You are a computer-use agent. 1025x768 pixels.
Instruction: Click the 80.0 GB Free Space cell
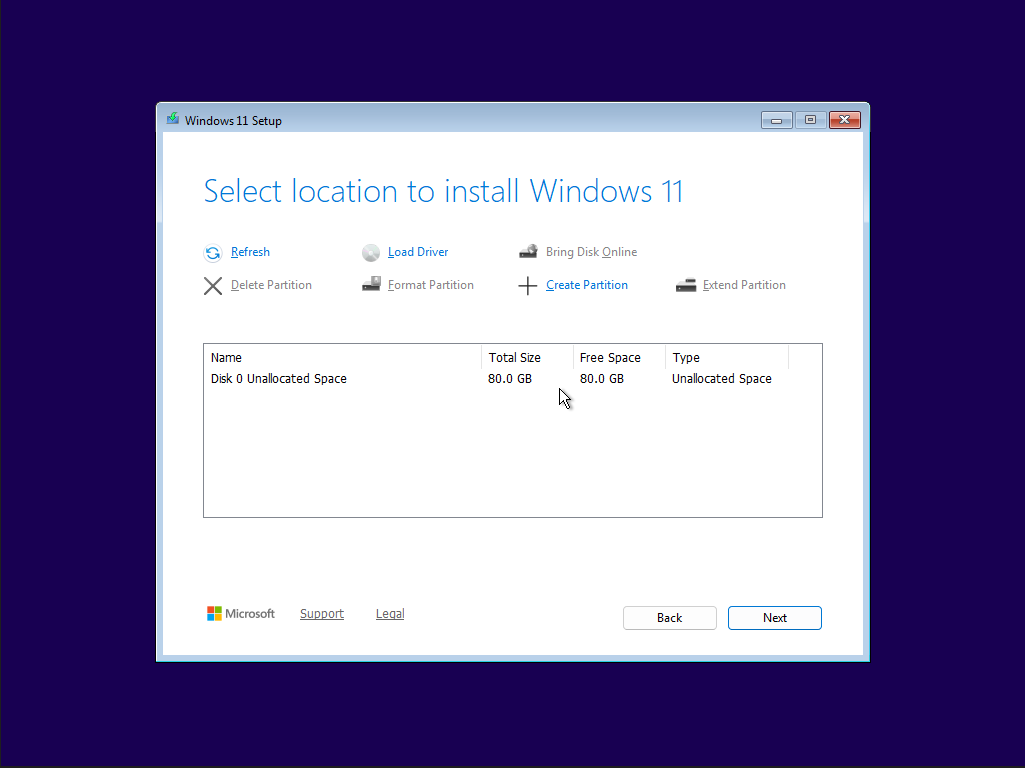point(601,378)
